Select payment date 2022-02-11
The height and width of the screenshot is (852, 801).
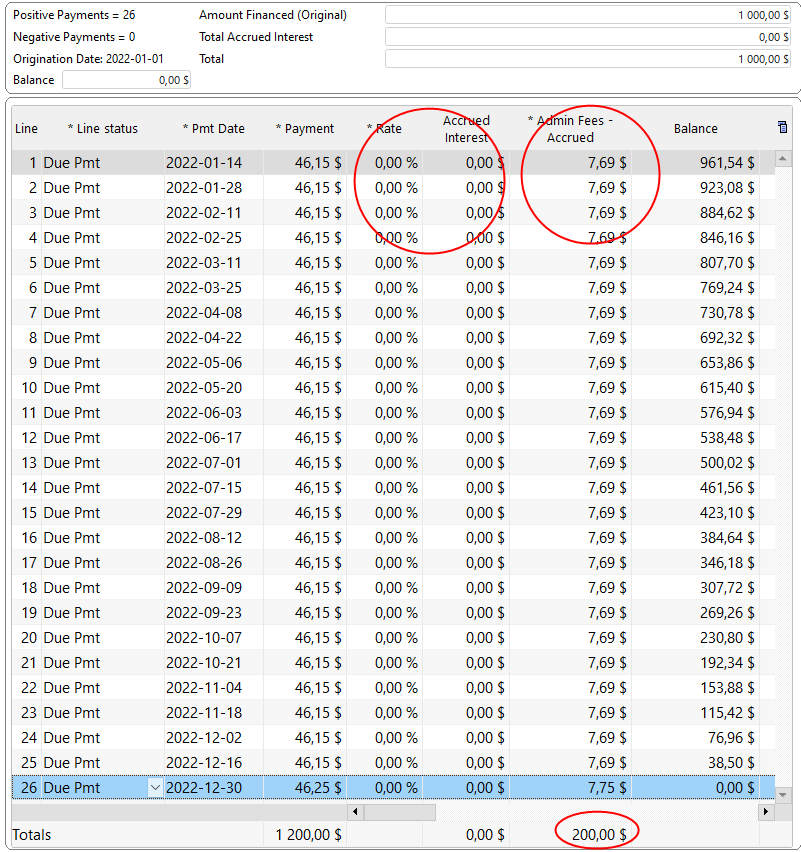pos(204,213)
